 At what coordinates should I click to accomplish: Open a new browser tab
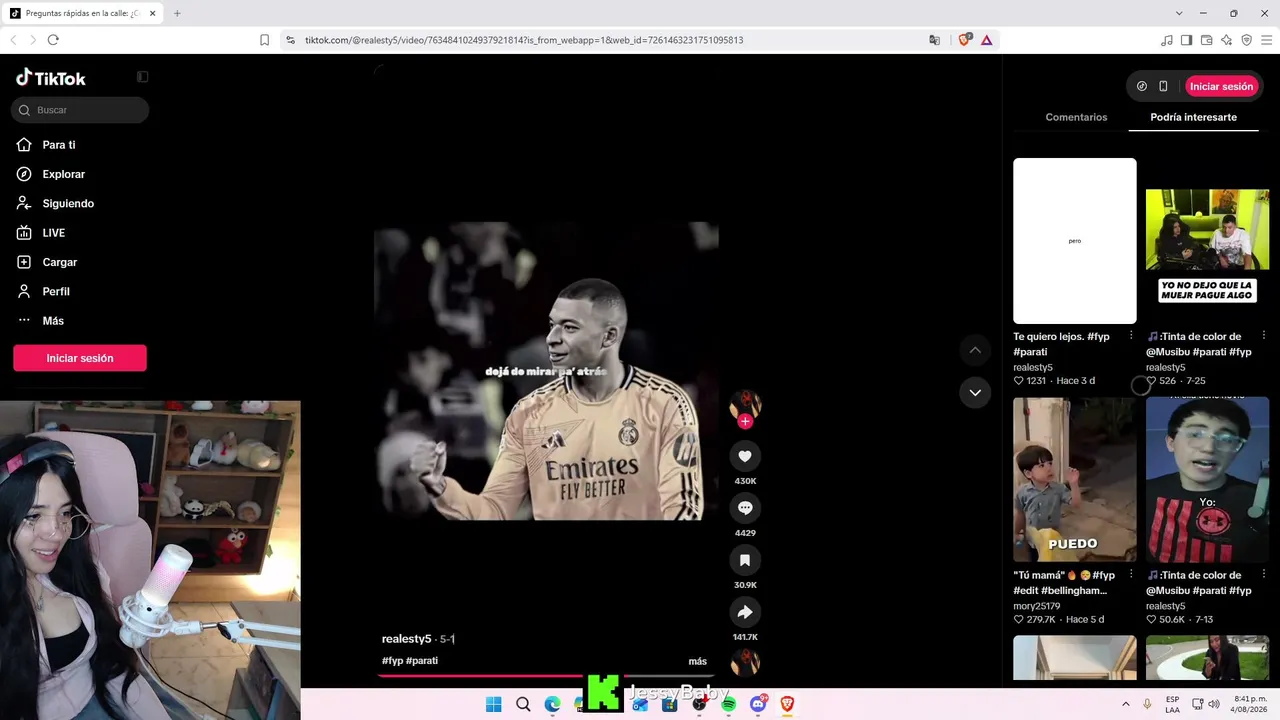tap(177, 13)
